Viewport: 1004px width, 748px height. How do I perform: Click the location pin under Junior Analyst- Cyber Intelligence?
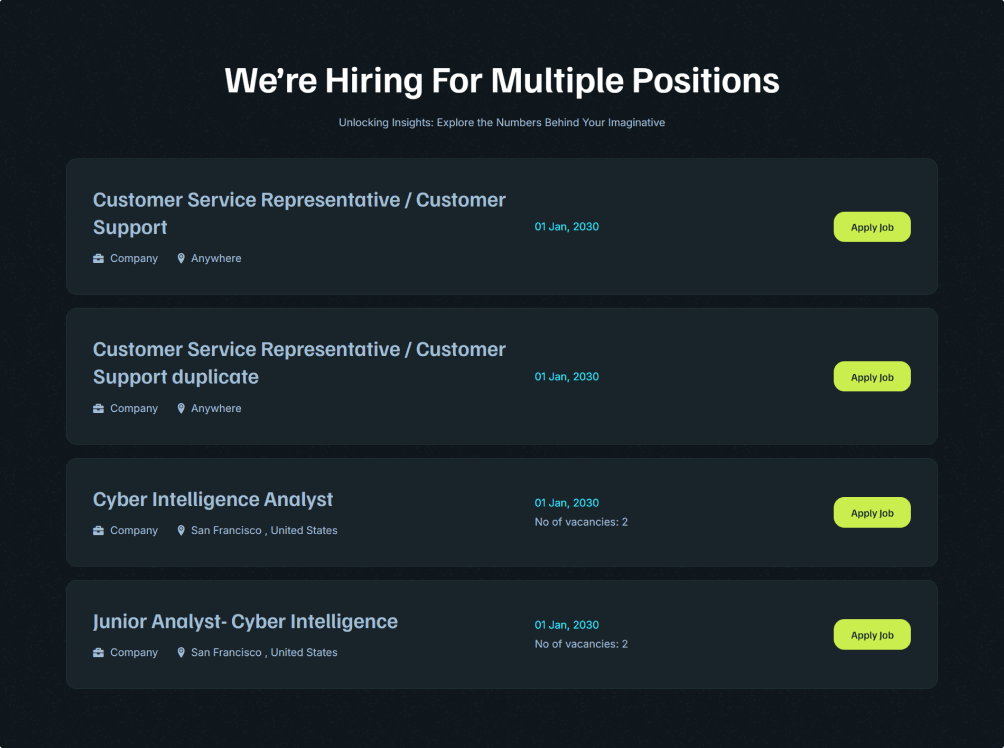pos(181,653)
